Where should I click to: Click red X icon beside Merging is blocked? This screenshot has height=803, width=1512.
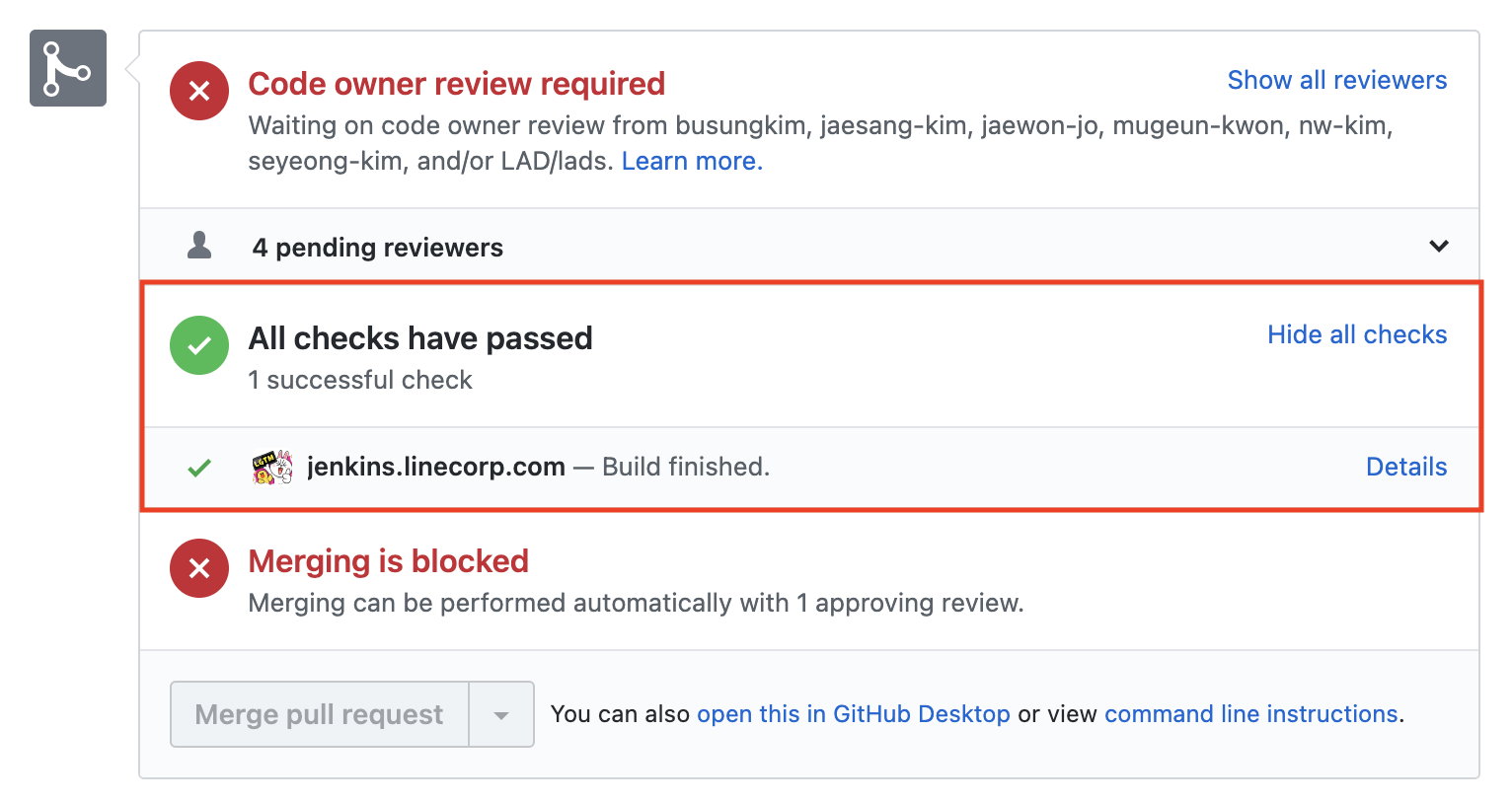tap(199, 568)
